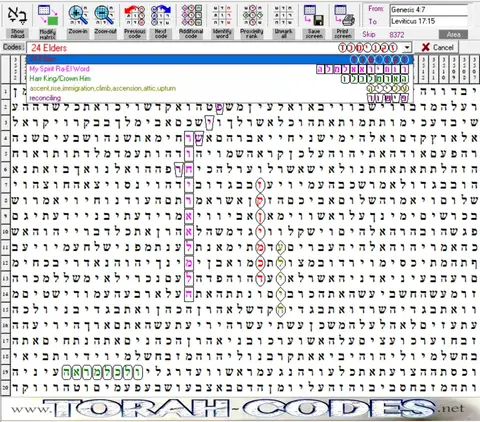Click row header number 19
Screen dimensions: 480x422
pyautogui.click(x=6, y=372)
